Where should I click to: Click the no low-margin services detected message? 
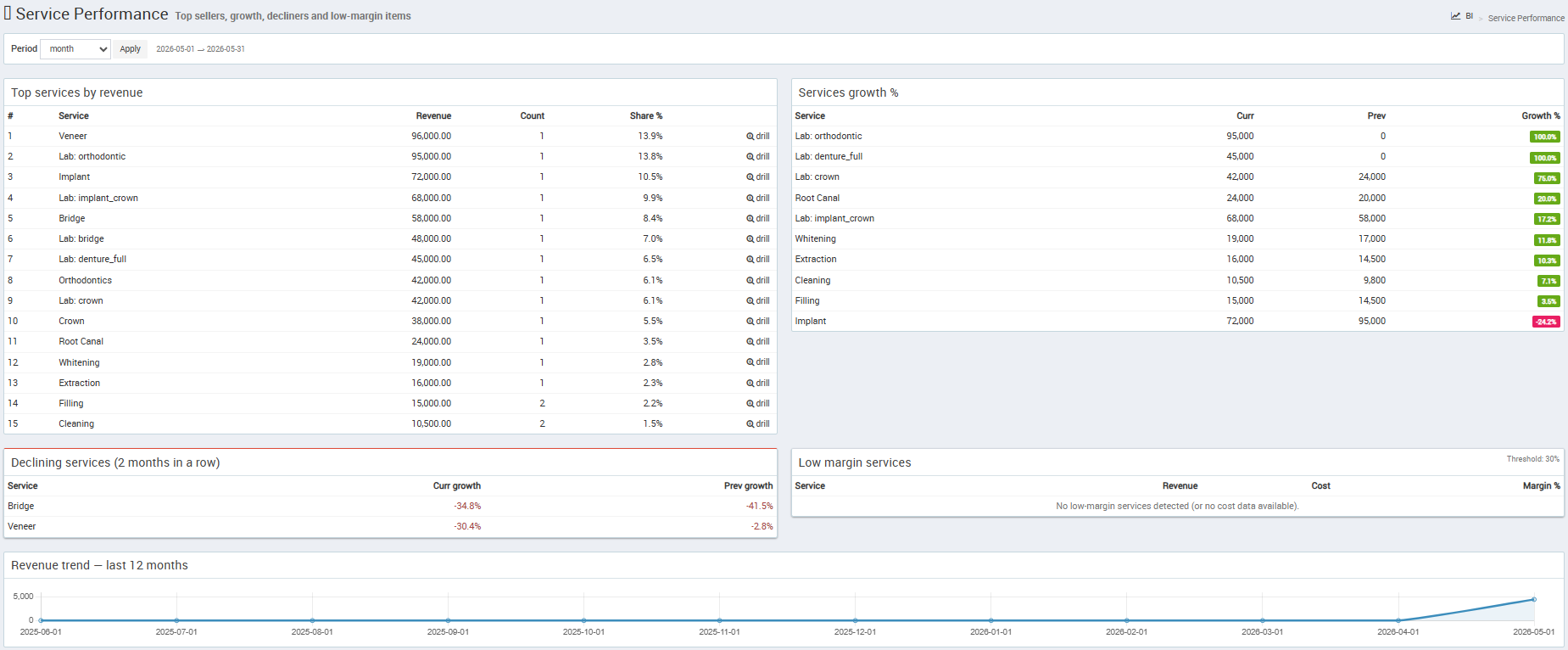point(1177,506)
